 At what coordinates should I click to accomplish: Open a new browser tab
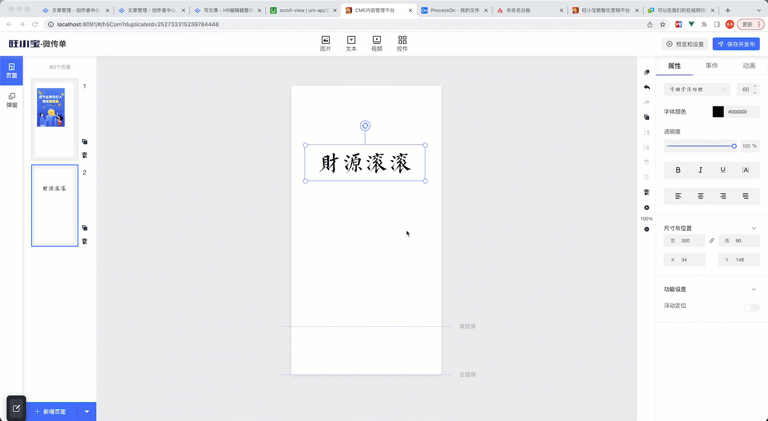728,10
